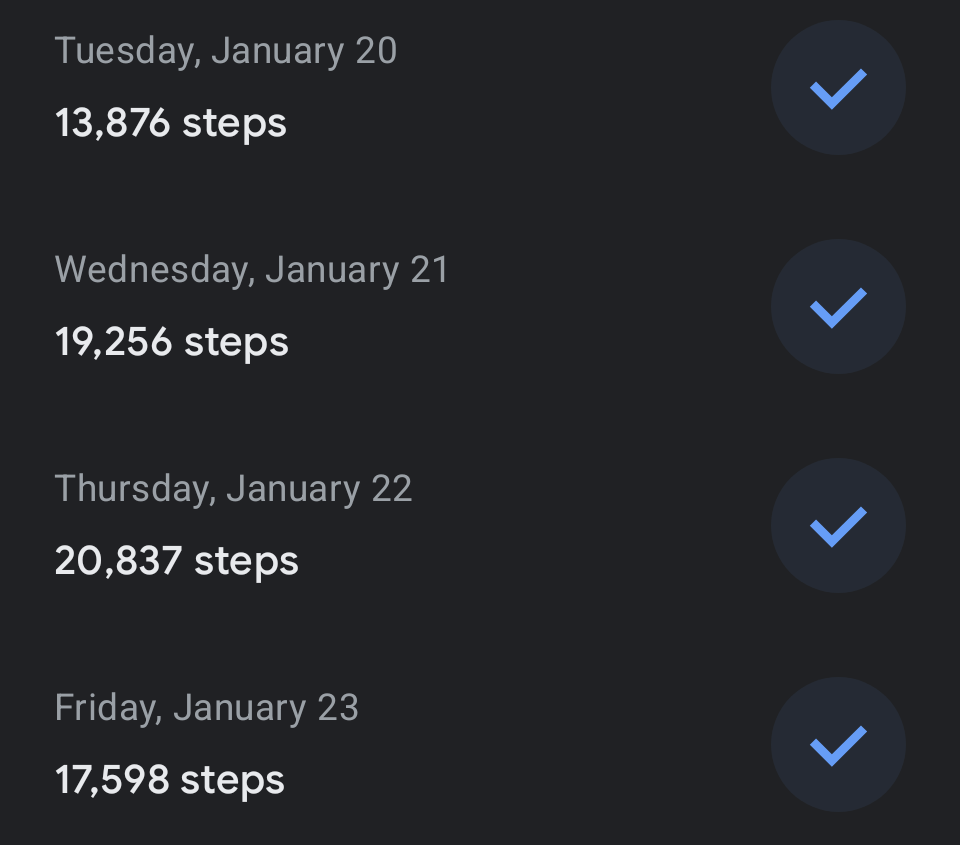This screenshot has height=845, width=960.
Task: Click the 17,598 steps count
Action: click(x=170, y=781)
